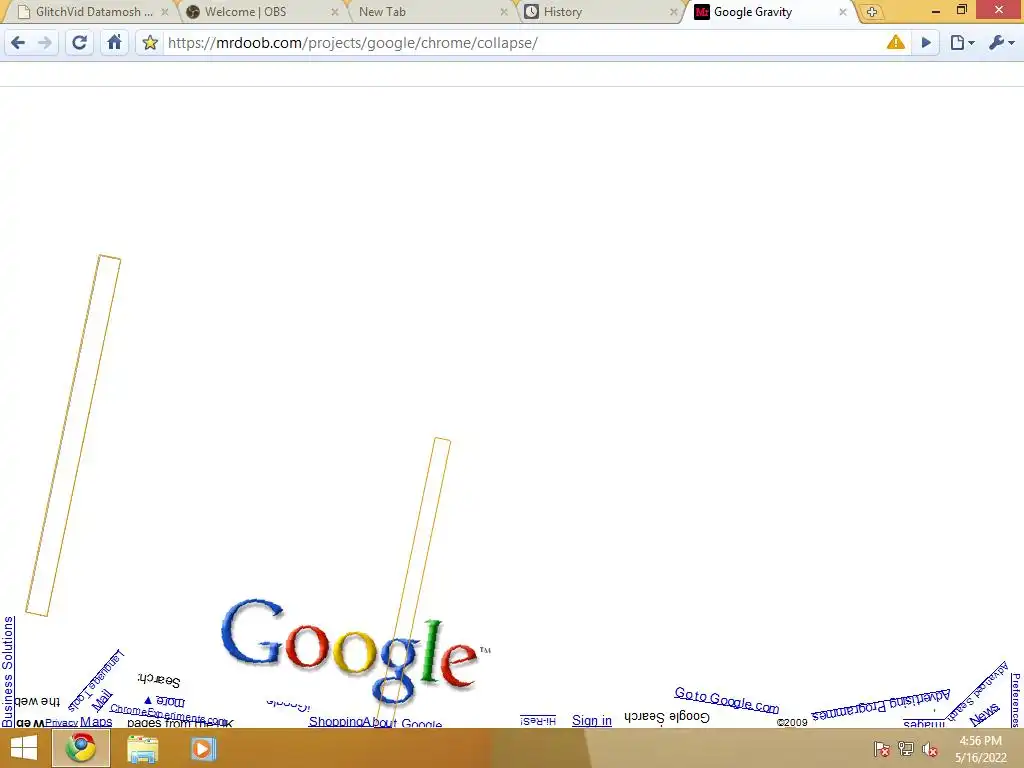Open the page menu dropdown

[x=962, y=43]
